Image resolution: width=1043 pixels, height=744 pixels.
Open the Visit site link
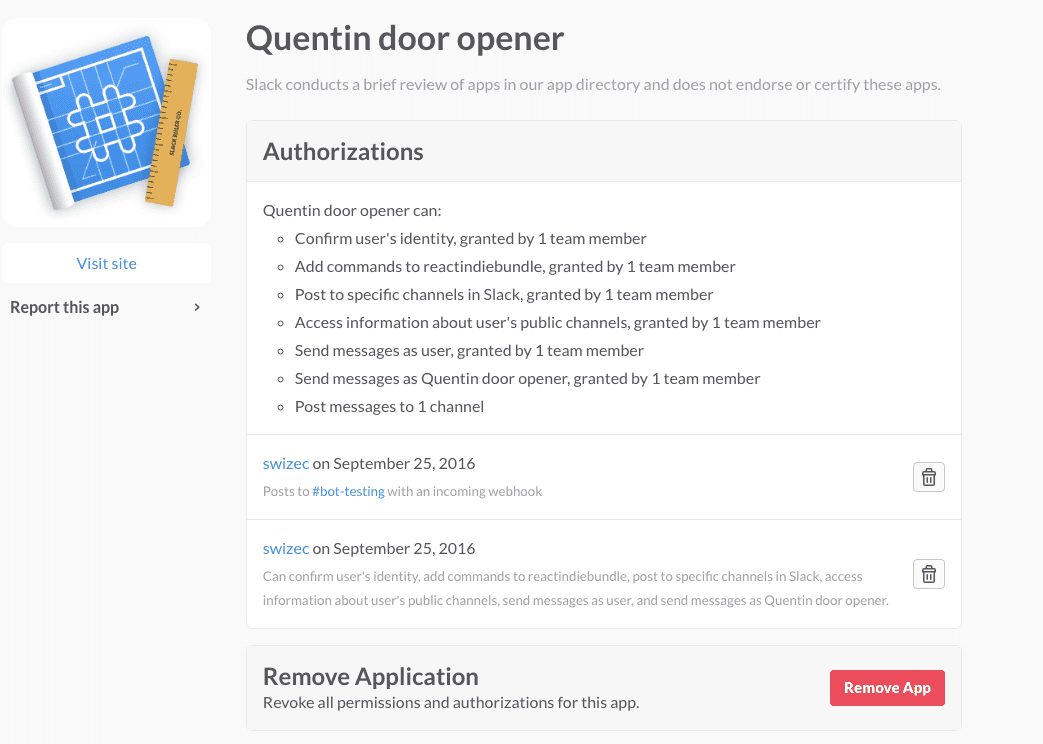(106, 263)
